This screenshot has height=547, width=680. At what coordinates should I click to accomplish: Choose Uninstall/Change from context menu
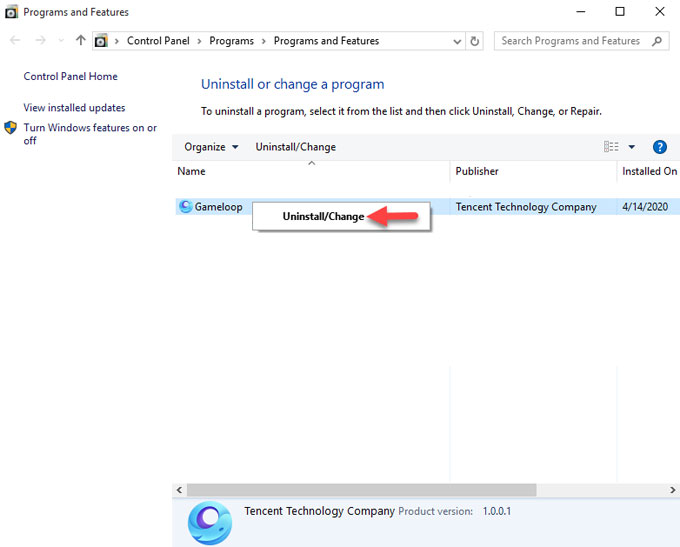(341, 216)
